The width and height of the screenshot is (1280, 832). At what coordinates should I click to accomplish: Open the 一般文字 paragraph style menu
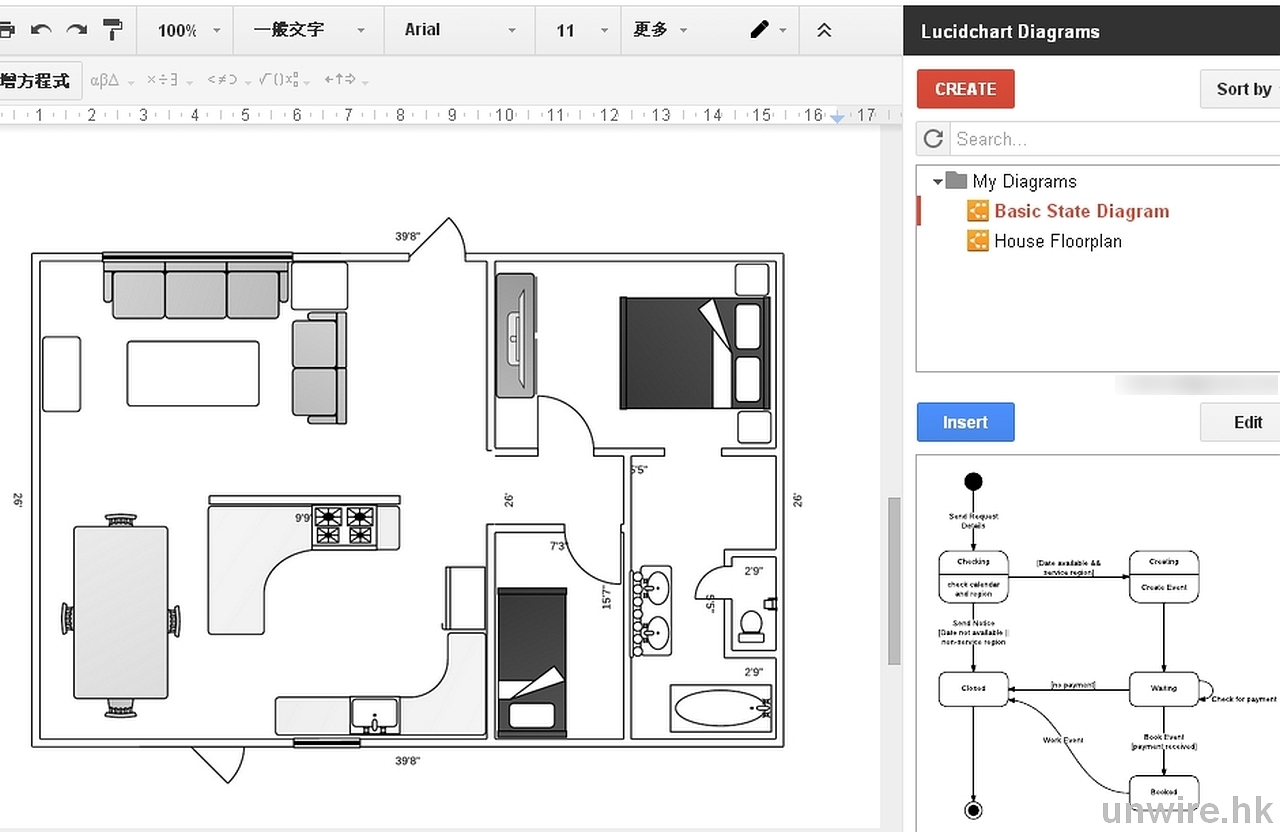[x=308, y=30]
